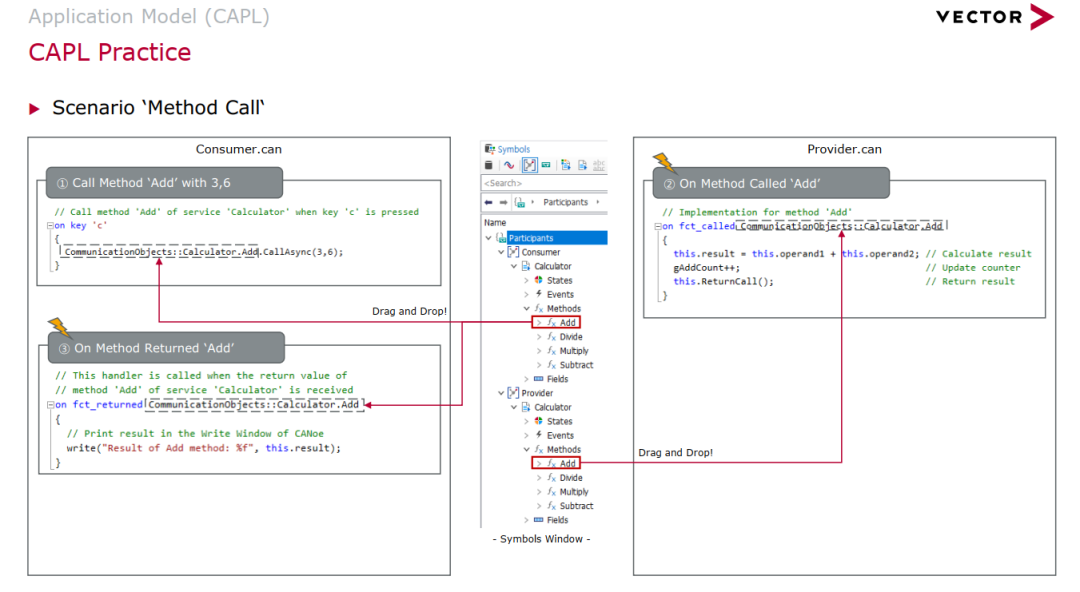Expand States under Consumer
The width and height of the screenshot is (1080, 592).
coord(526,280)
